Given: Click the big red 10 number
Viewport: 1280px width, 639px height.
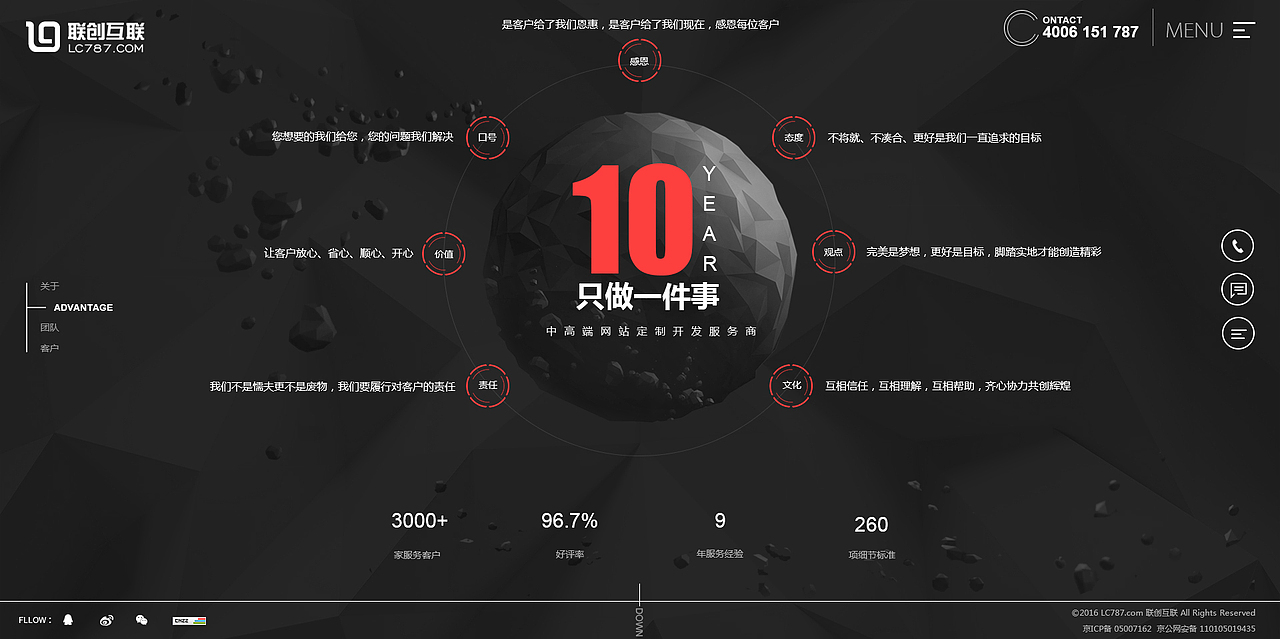Looking at the screenshot, I should tap(632, 220).
